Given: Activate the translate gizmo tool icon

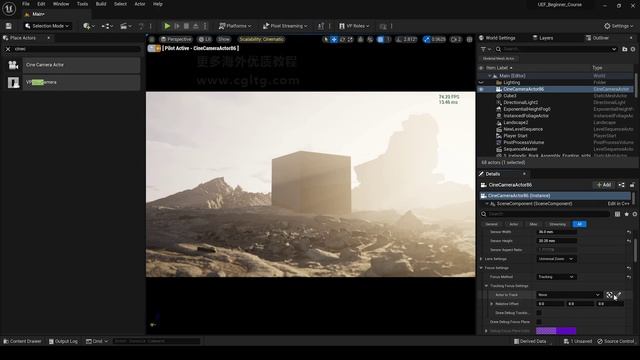Looking at the screenshot, I should [334, 40].
